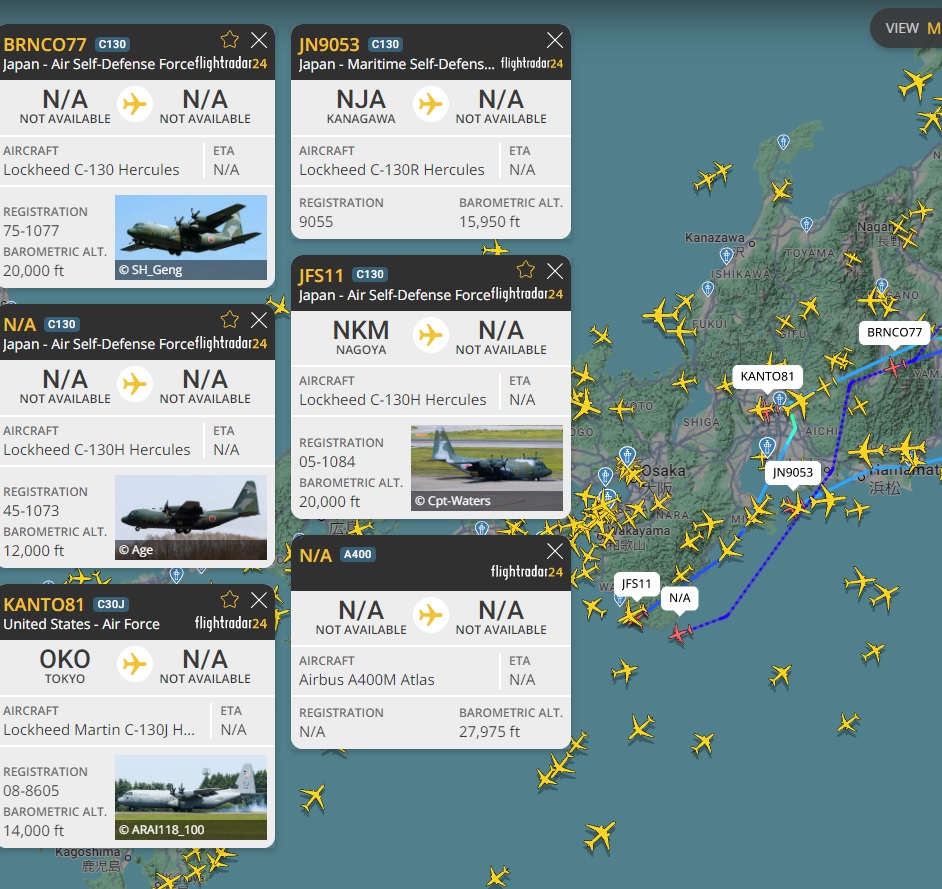This screenshot has width=942, height=889.
Task: Click the route plane icon in JFS11 card
Action: coord(431,335)
